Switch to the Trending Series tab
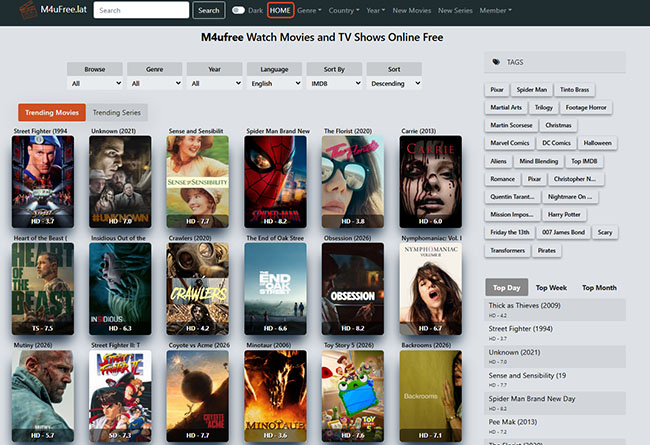Screen dimensions: 650x445 click(x=117, y=112)
